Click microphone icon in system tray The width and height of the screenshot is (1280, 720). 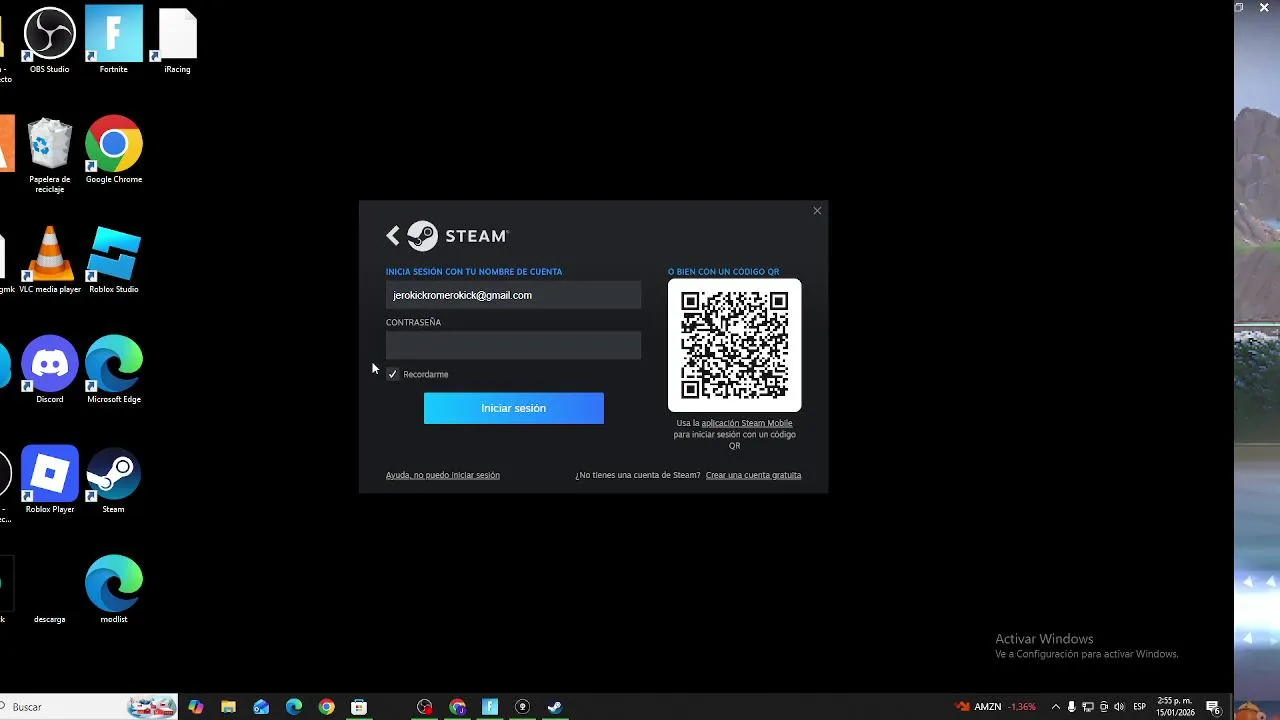tap(1072, 707)
